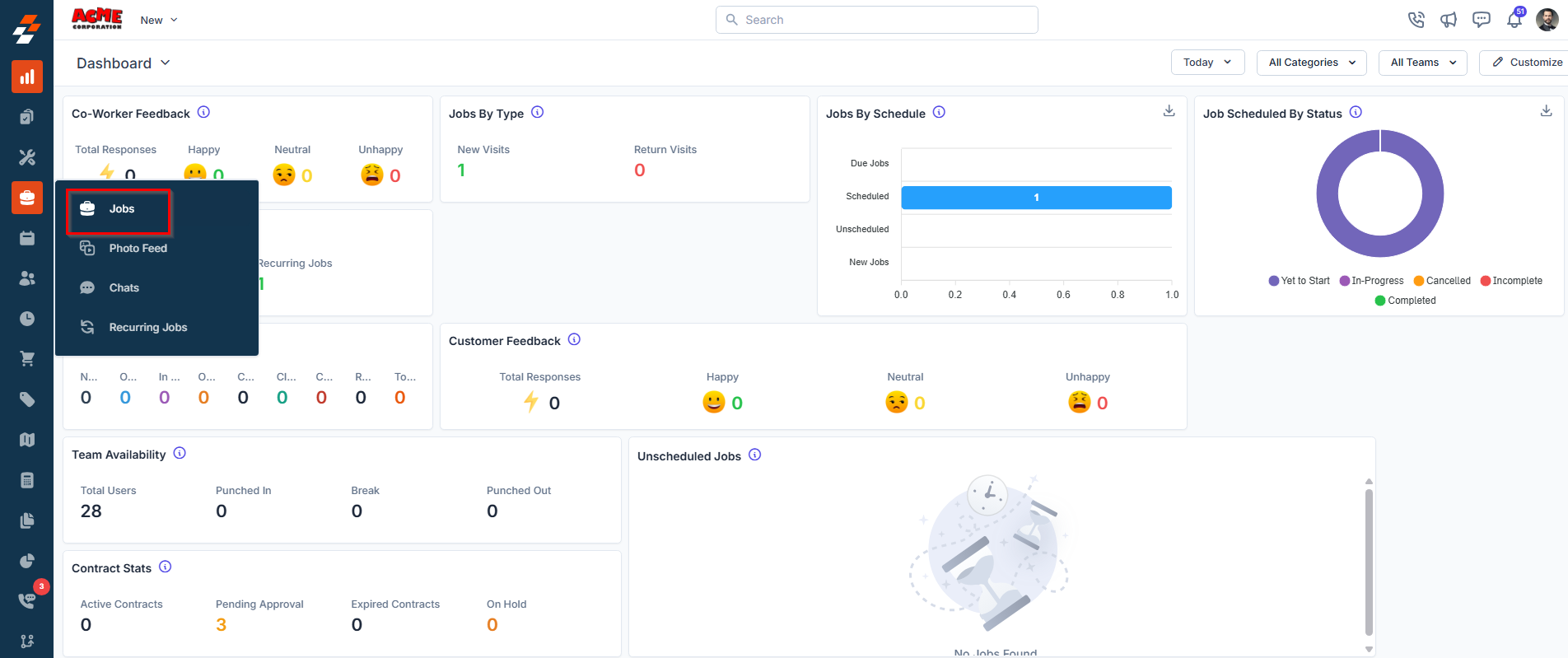This screenshot has width=1568, height=658.
Task: Click the Total Users value 28
Action: tap(91, 511)
